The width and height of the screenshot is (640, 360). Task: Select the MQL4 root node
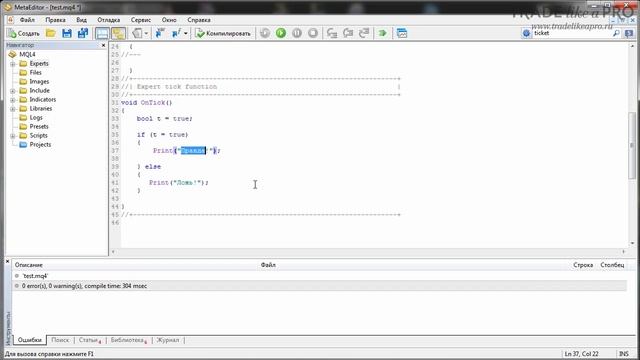27,54
